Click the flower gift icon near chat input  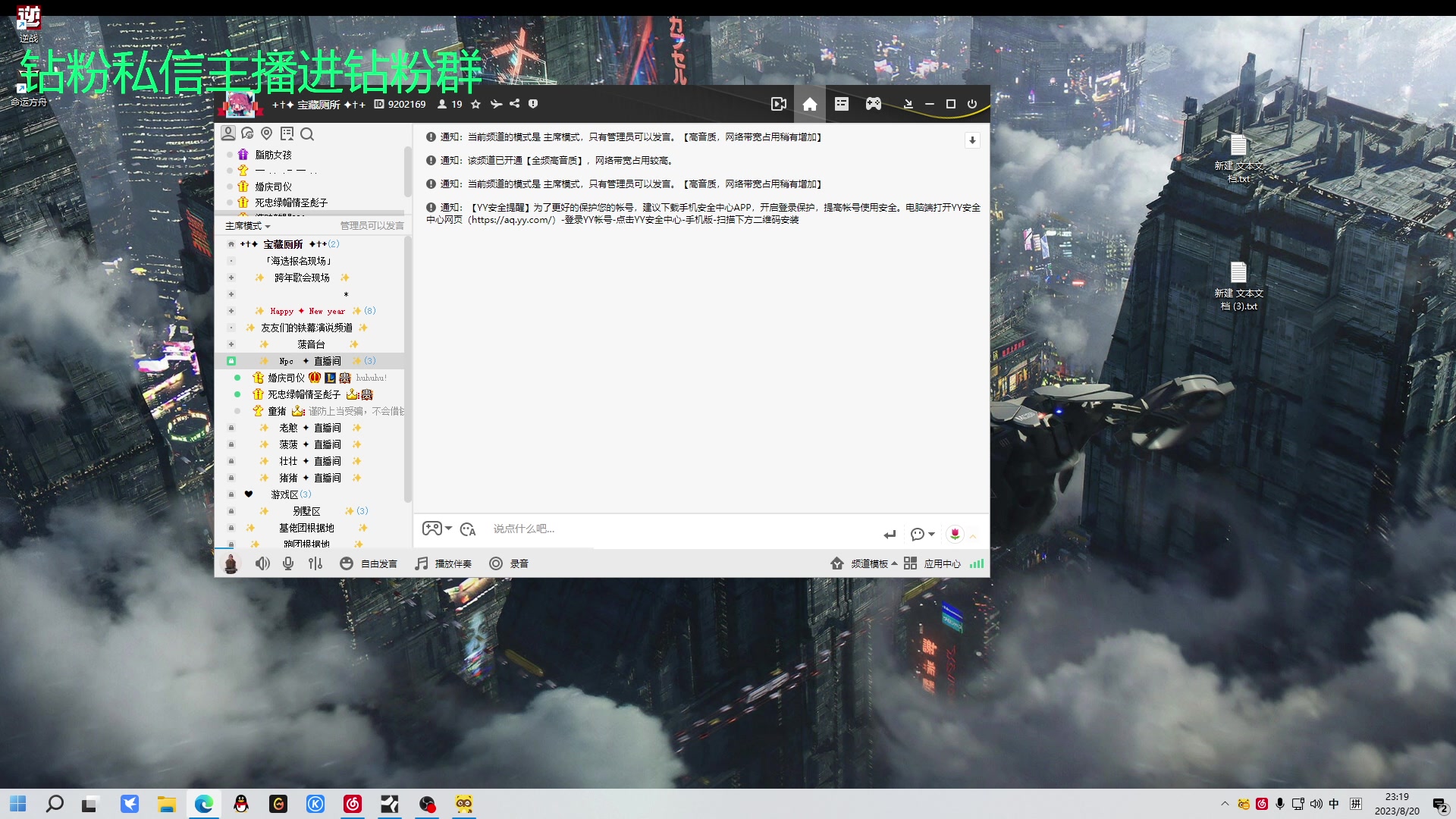coord(955,534)
